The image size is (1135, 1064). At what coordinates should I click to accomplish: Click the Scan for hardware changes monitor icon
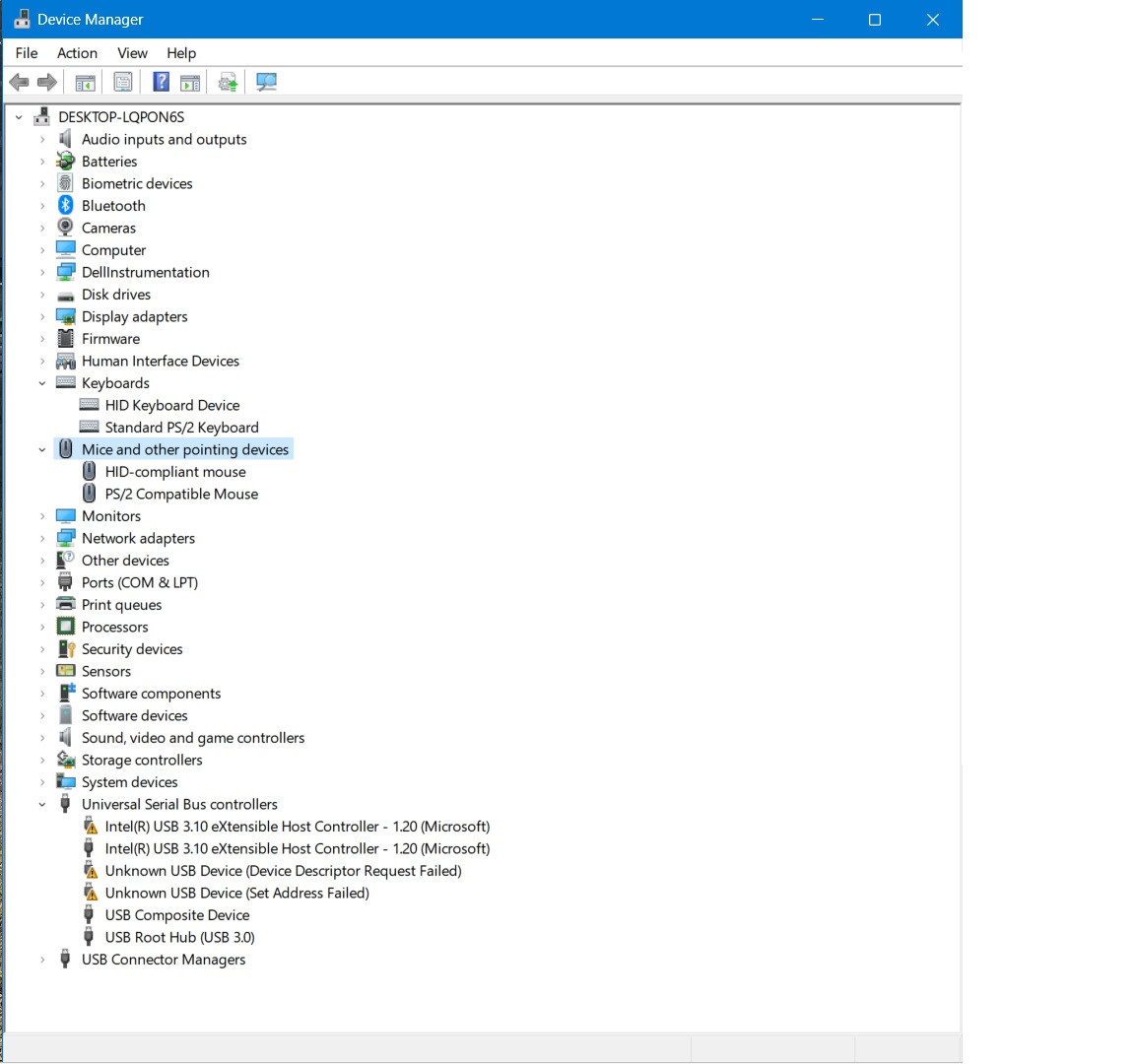click(x=266, y=83)
